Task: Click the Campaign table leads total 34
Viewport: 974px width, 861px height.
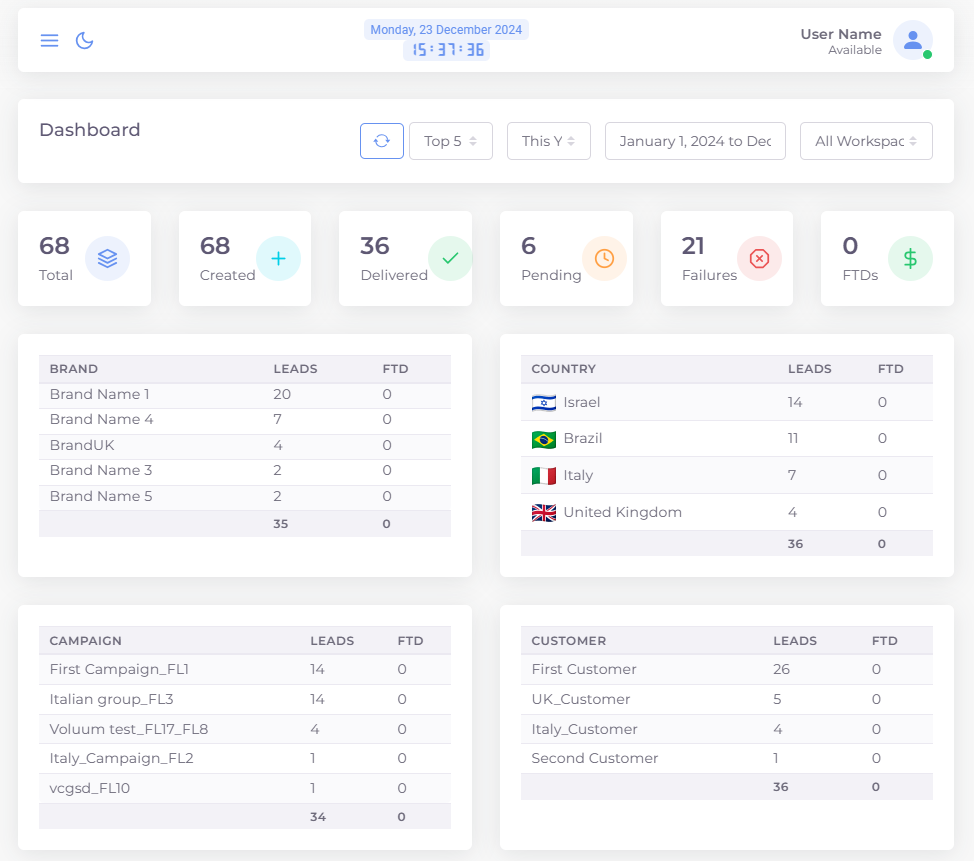Action: (x=318, y=817)
